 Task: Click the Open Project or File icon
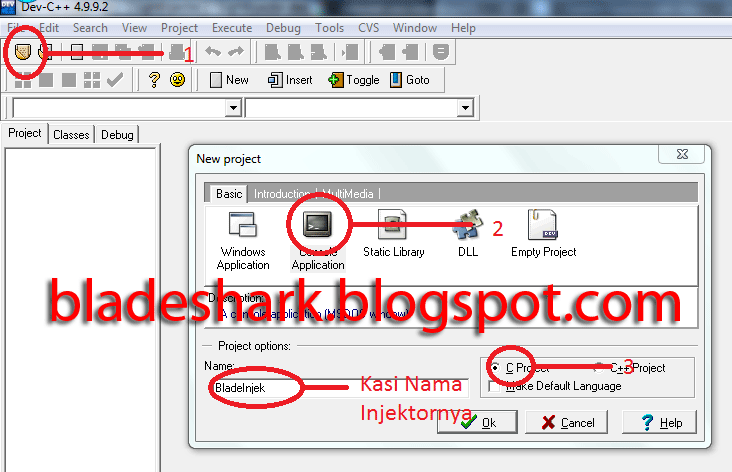tap(45, 51)
